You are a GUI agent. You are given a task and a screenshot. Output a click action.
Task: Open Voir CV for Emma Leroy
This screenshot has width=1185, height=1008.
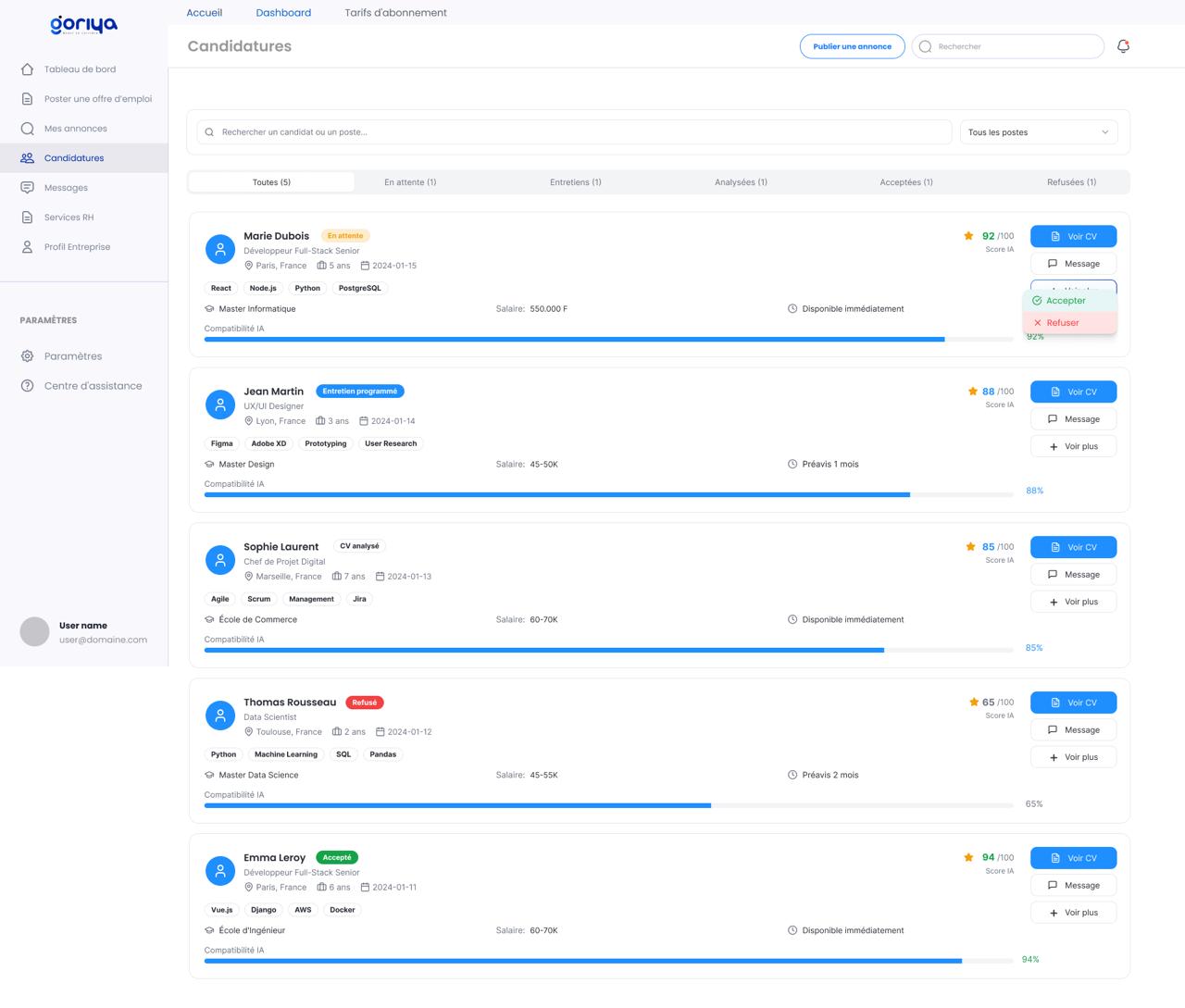point(1074,858)
